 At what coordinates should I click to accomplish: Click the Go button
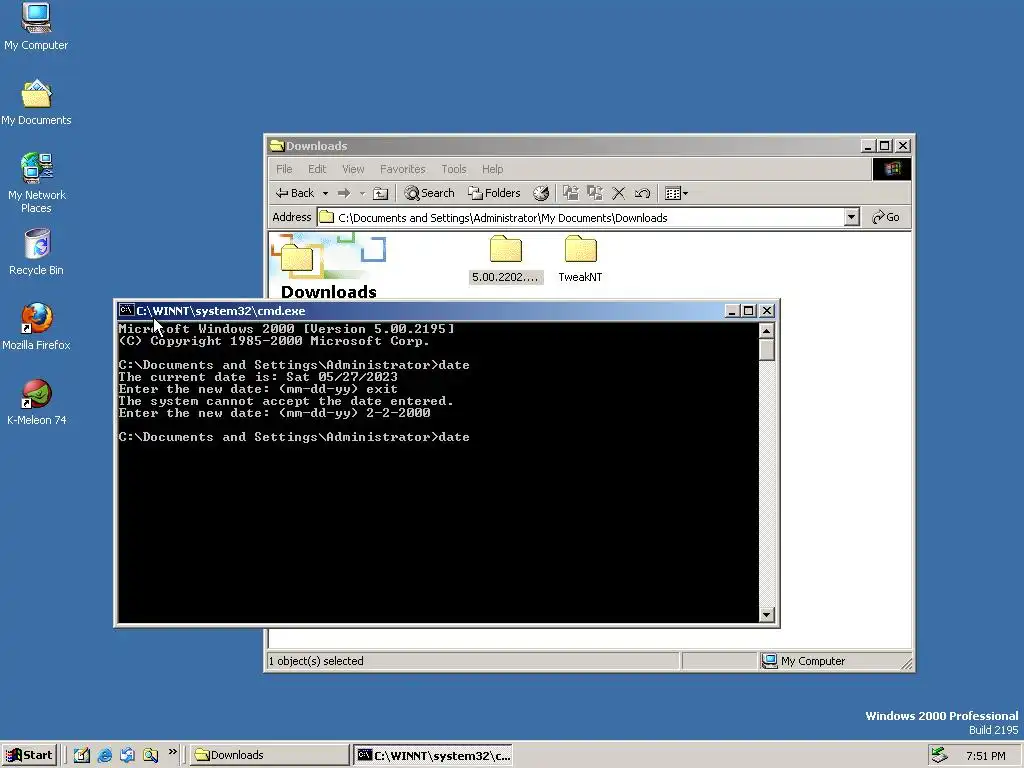[886, 217]
